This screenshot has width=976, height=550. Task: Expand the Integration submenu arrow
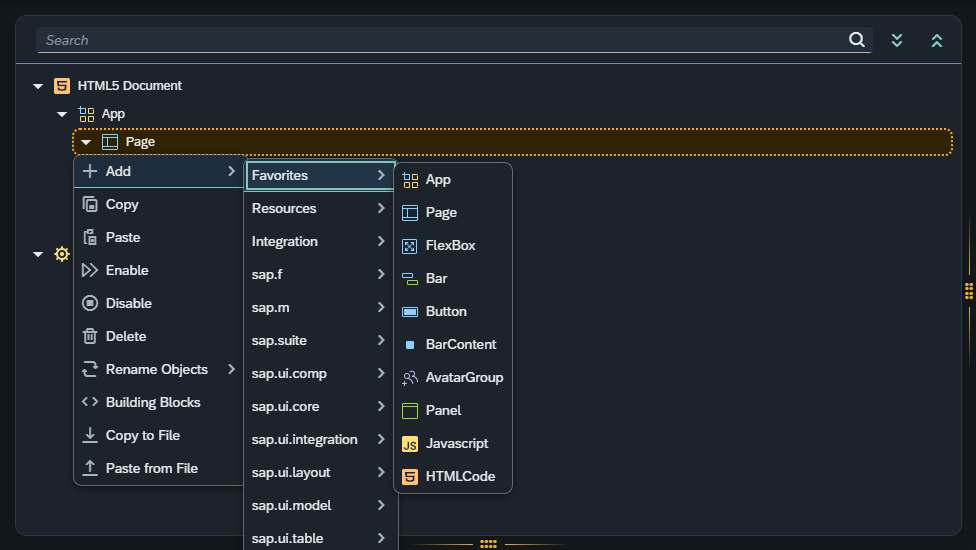click(x=381, y=241)
